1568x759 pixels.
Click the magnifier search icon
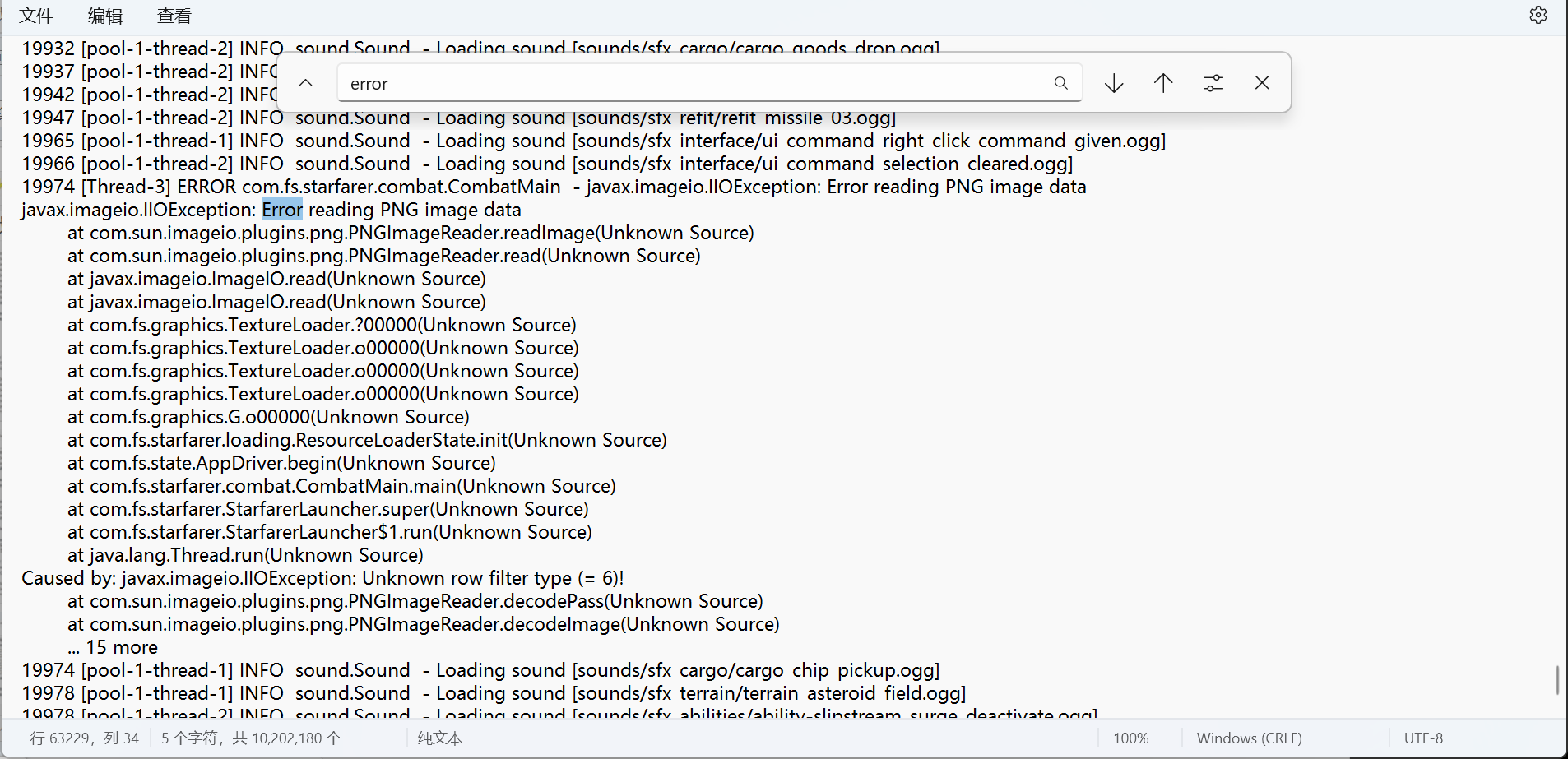(1060, 83)
